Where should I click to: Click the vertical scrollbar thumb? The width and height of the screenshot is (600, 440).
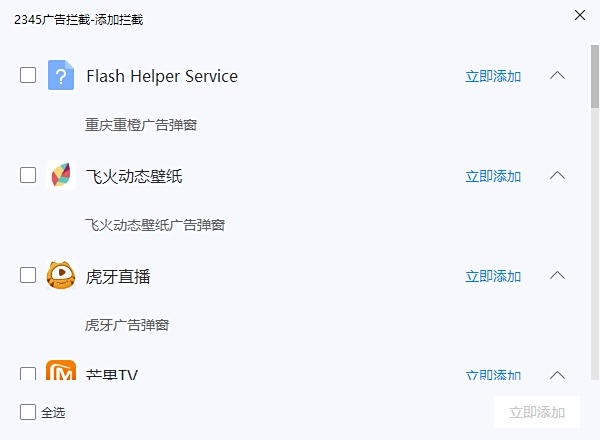(595, 75)
